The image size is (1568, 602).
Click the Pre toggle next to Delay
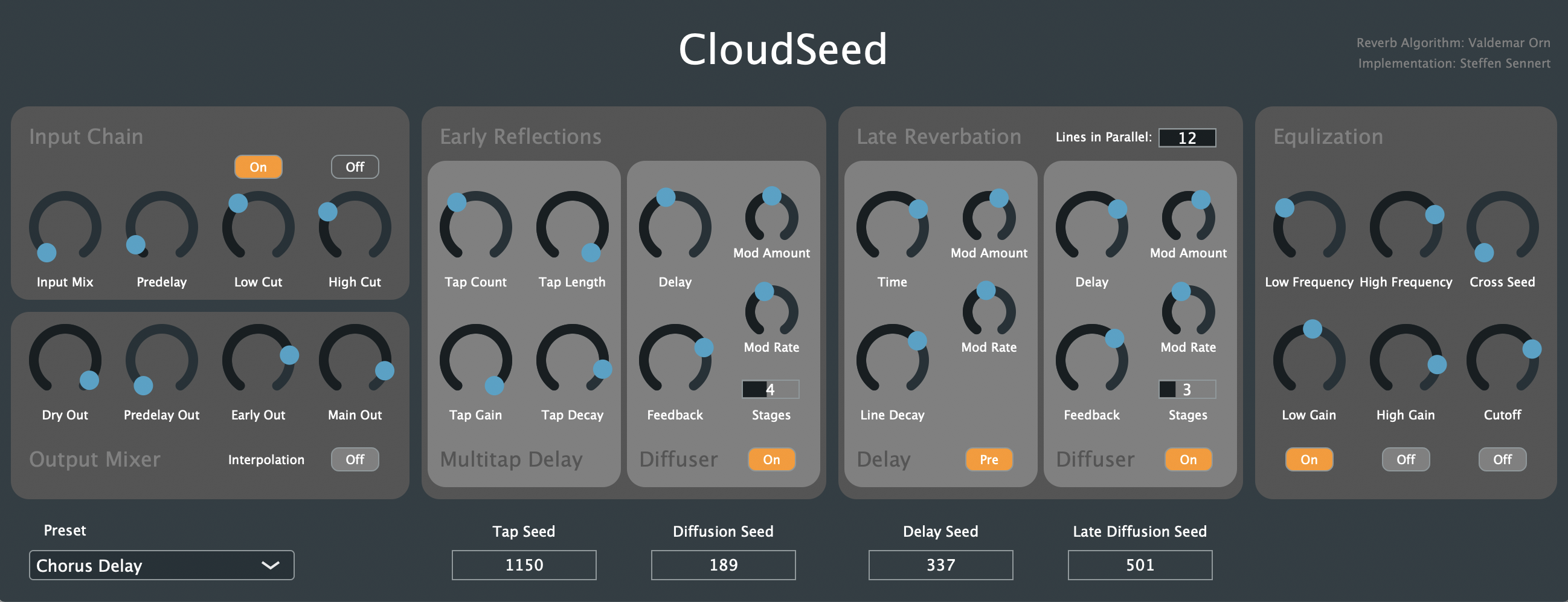tap(989, 459)
